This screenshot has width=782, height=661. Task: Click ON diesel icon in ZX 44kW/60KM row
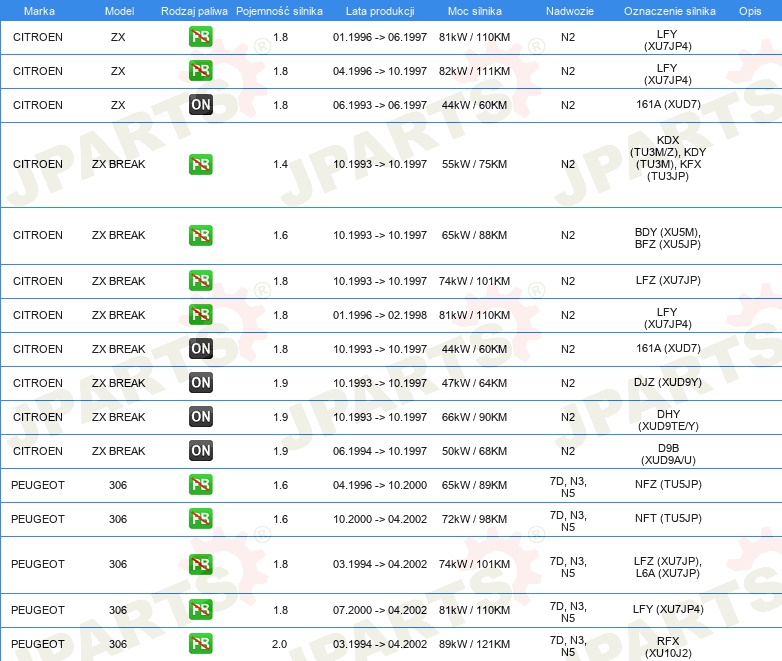pyautogui.click(x=200, y=105)
